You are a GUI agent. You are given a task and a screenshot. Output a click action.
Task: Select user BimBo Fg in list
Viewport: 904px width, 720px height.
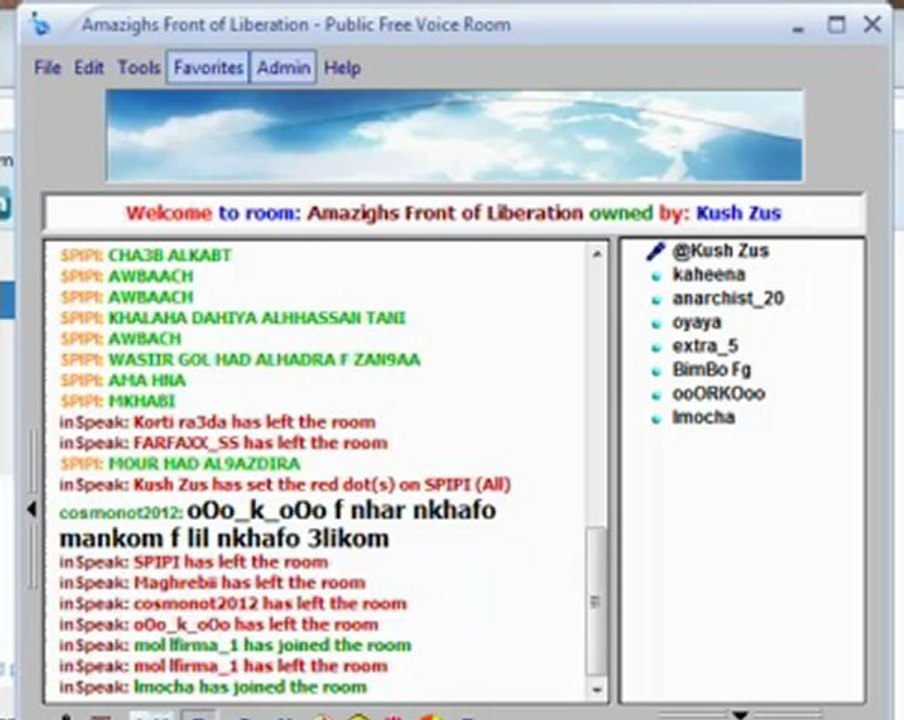(711, 370)
